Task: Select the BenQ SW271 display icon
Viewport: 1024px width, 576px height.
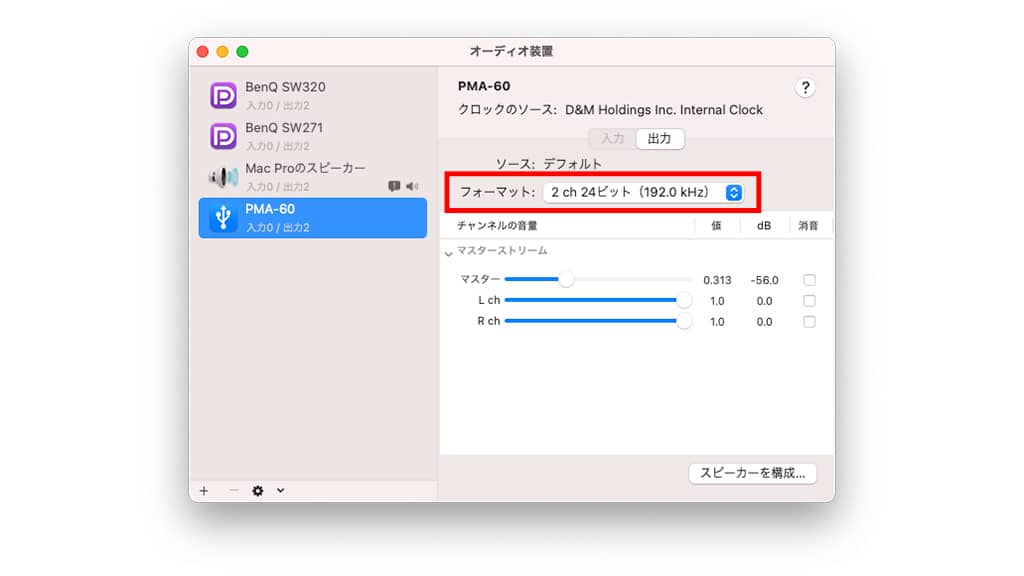Action: click(223, 136)
